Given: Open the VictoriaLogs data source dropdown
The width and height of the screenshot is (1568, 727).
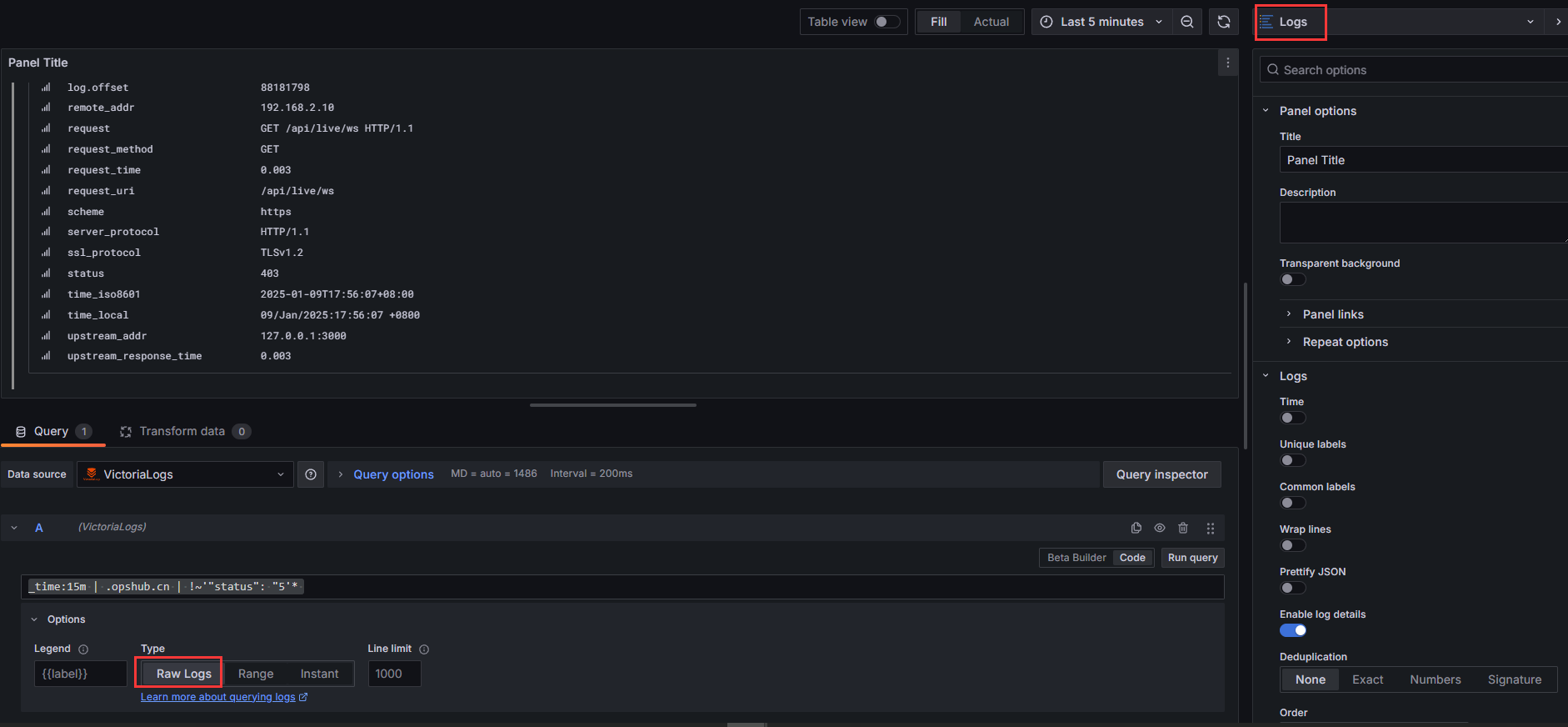Looking at the screenshot, I should 185,474.
